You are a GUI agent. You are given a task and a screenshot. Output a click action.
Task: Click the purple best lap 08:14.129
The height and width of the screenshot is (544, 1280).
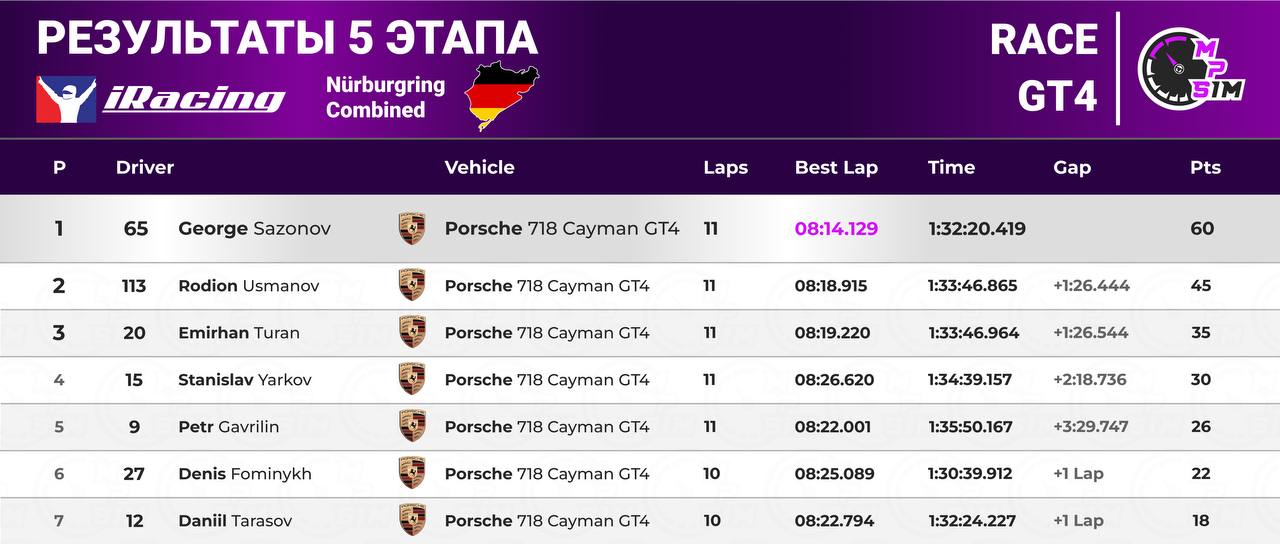point(836,228)
